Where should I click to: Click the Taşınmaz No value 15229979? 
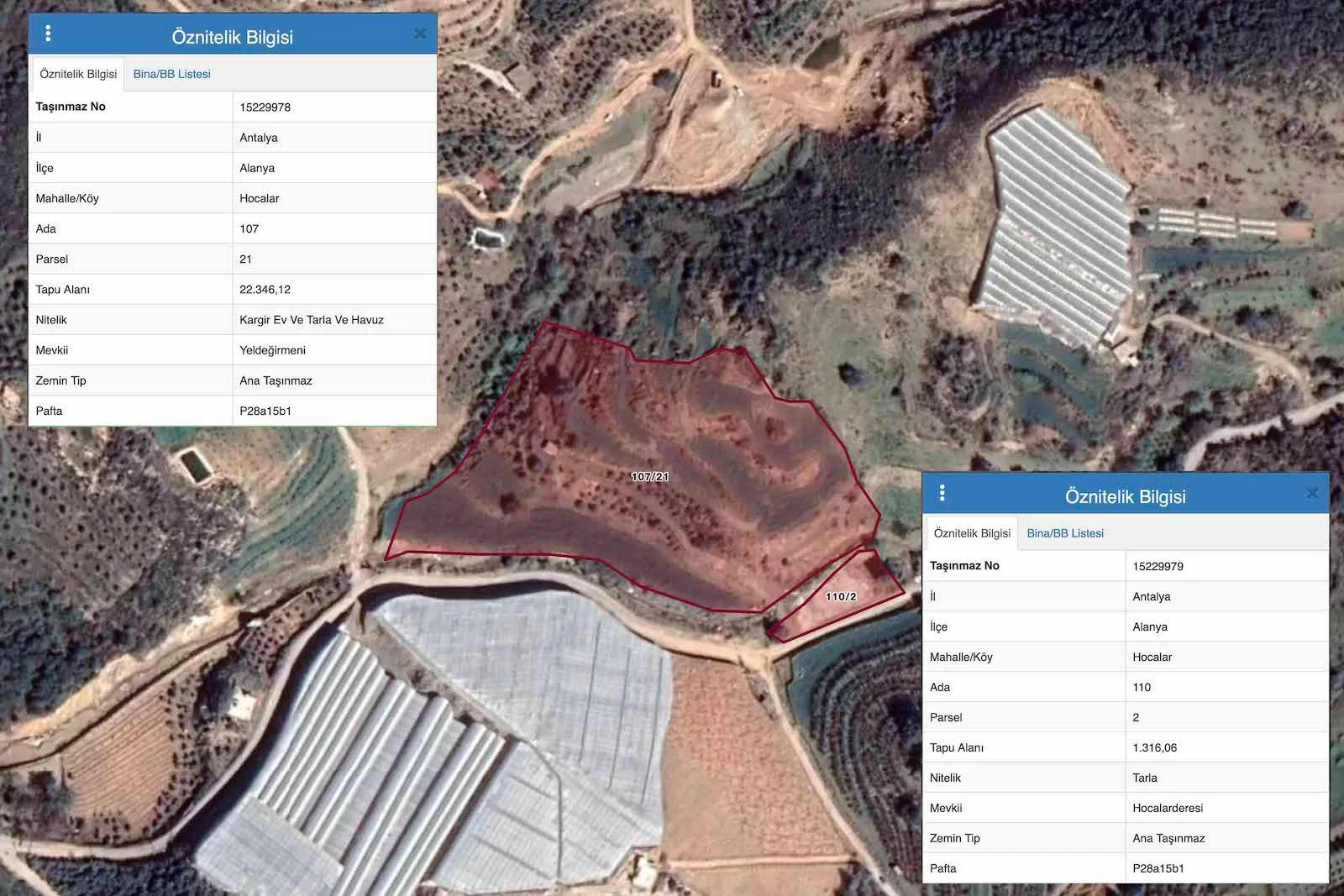pos(1158,567)
